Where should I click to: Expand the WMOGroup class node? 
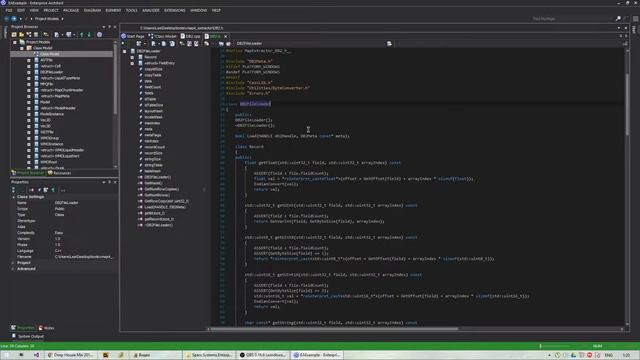pyautogui.click(x=29, y=138)
